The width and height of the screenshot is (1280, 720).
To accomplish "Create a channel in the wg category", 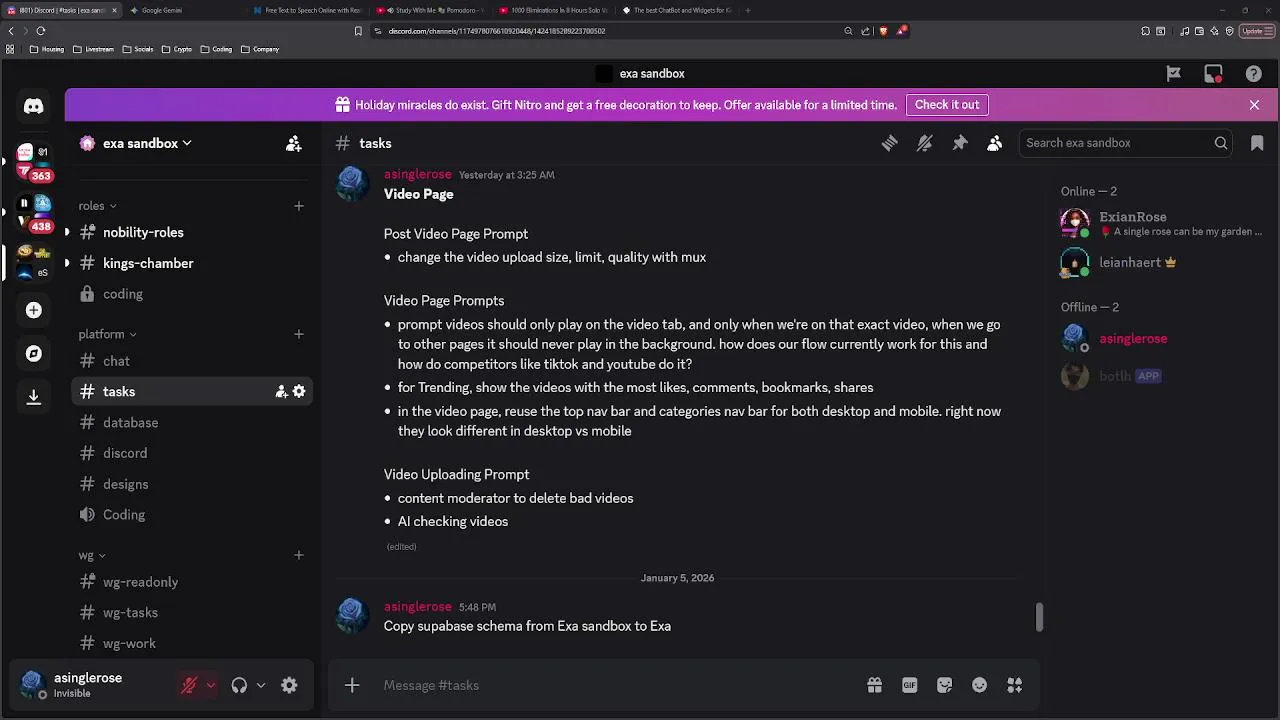I will pyautogui.click(x=298, y=555).
